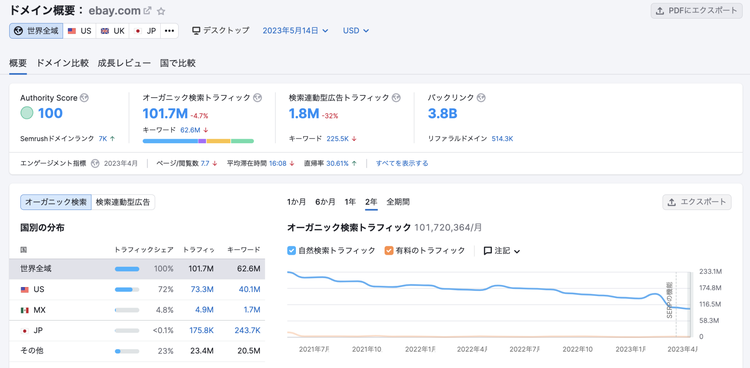
Task: Click Semrush domain rank 7K value
Action: (x=103, y=139)
